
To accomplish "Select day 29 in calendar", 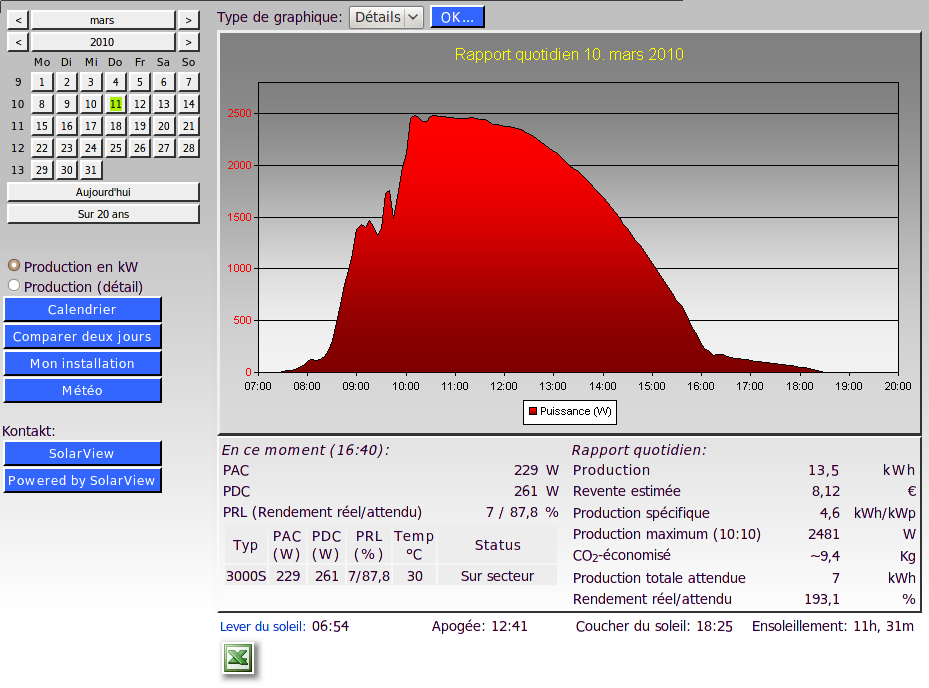I will click(41, 170).
